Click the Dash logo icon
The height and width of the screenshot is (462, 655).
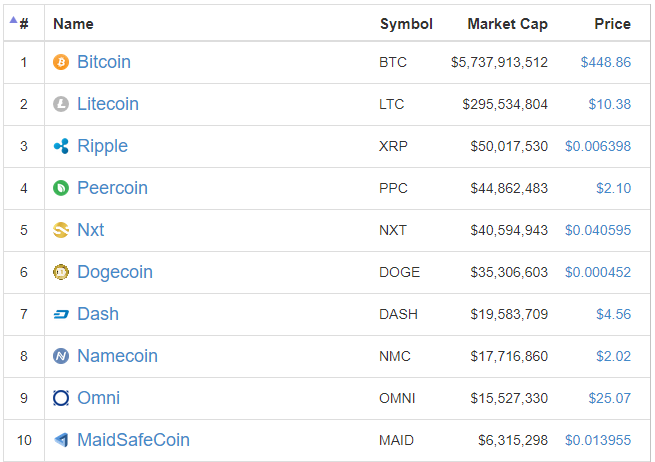(61, 314)
